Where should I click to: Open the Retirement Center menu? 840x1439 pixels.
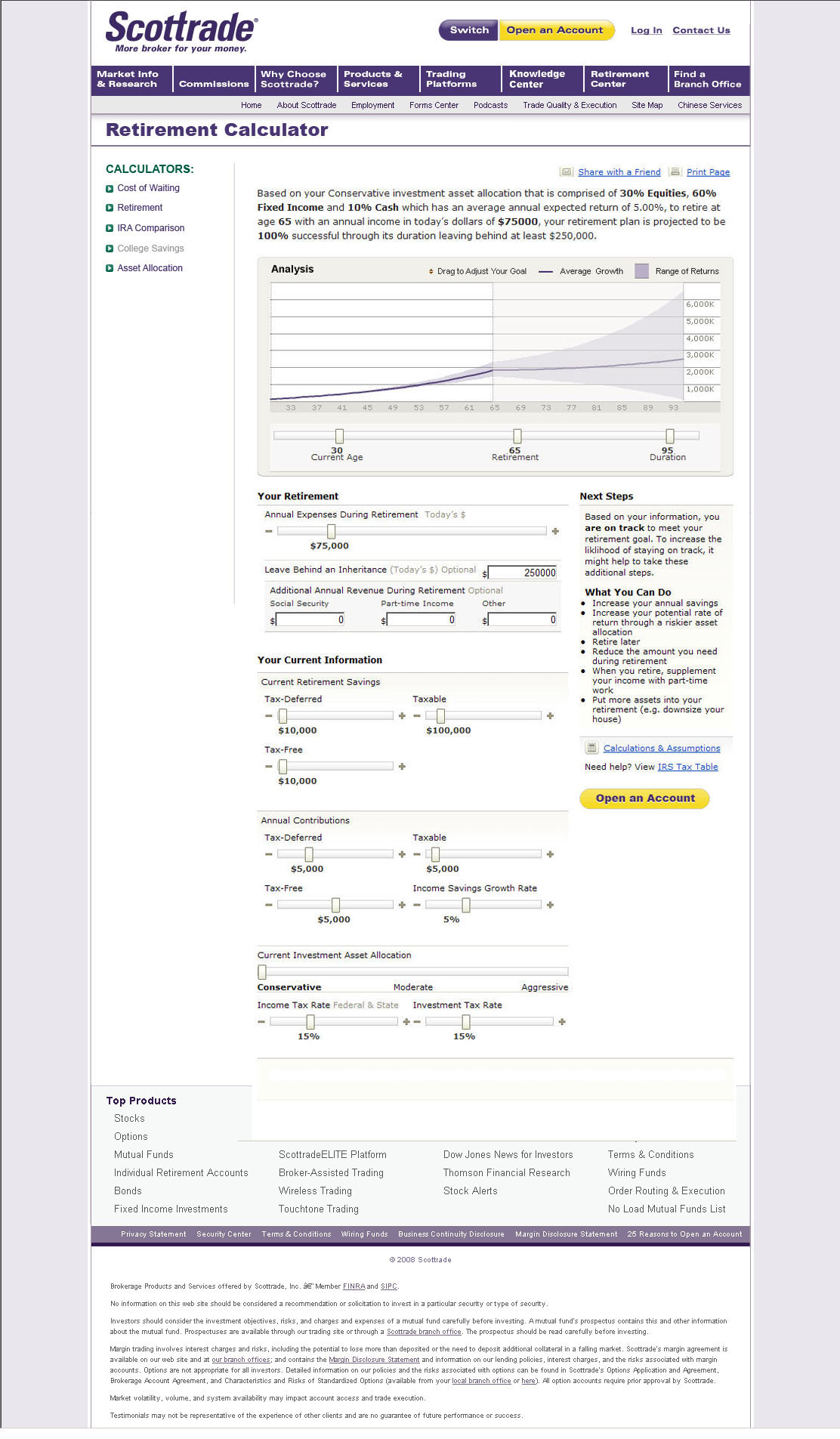(x=625, y=79)
